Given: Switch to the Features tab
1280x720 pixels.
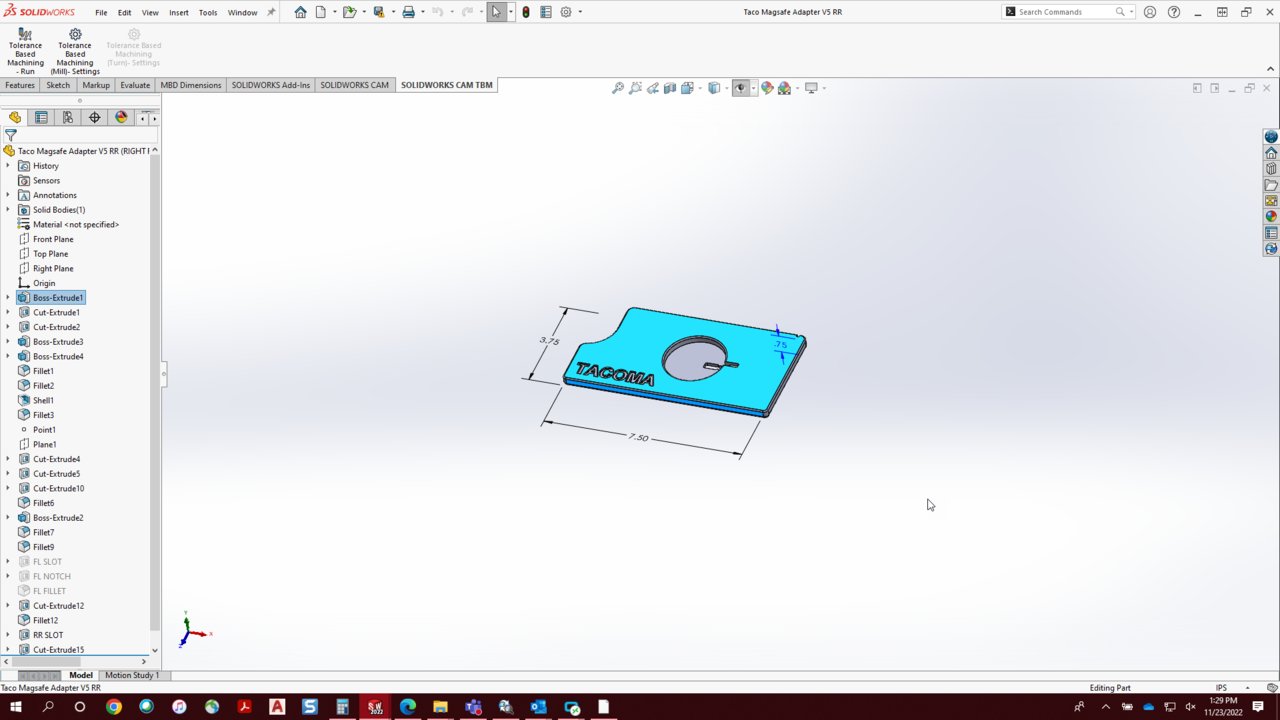Looking at the screenshot, I should [x=20, y=85].
